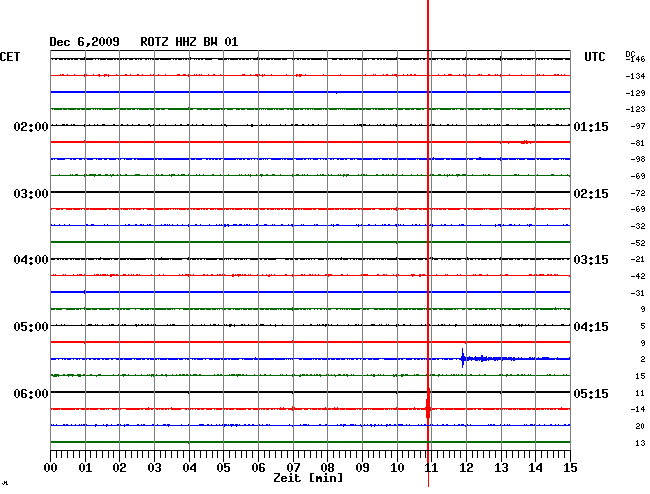The image size is (650, 494).
Task: Click the DC offset value 15
Action: tap(640, 376)
